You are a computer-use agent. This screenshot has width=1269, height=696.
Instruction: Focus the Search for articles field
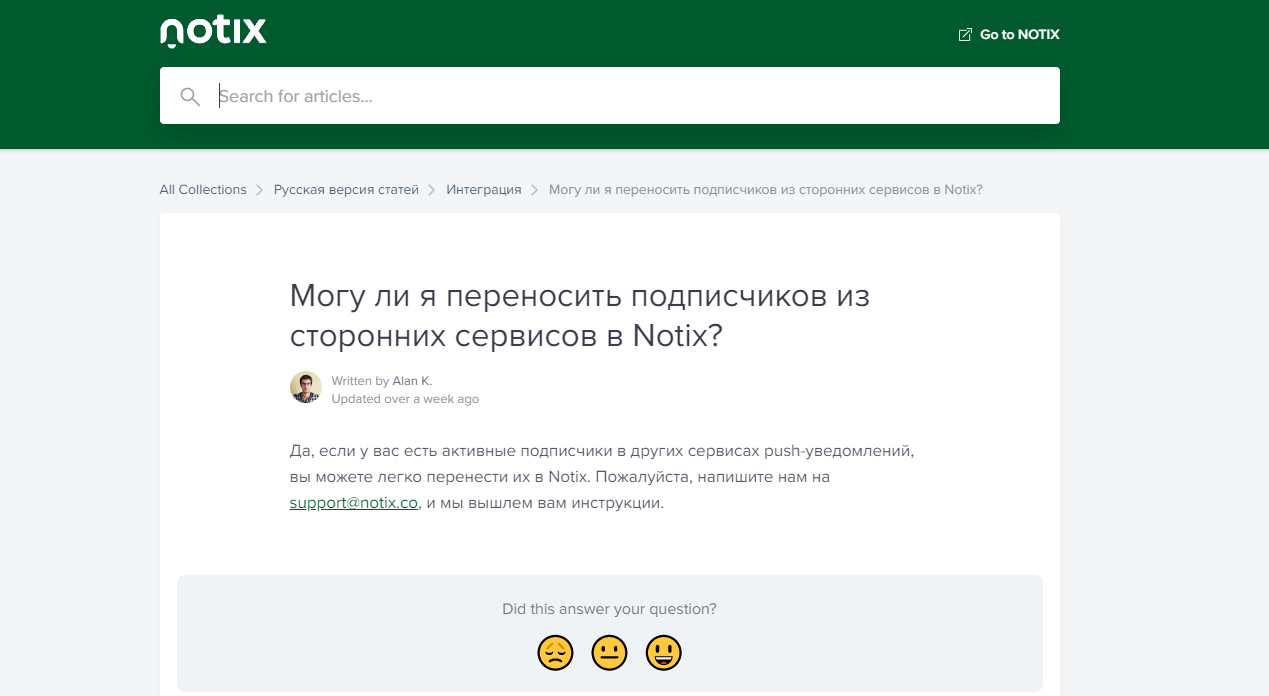610,96
